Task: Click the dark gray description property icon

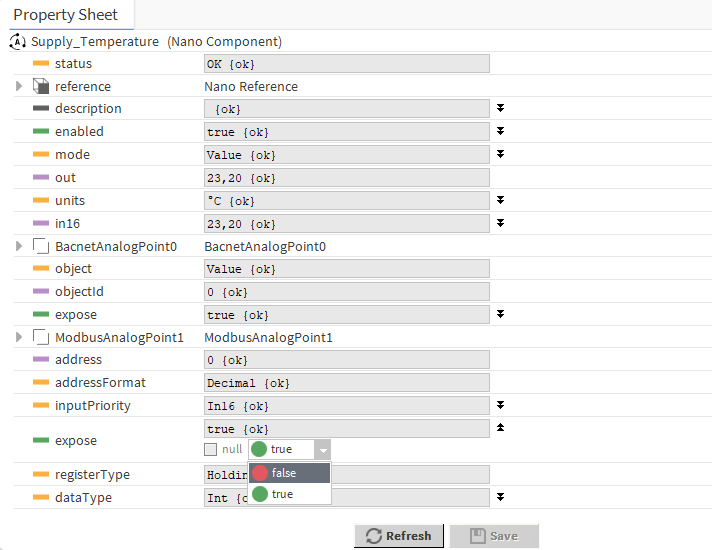Action: 41,109
